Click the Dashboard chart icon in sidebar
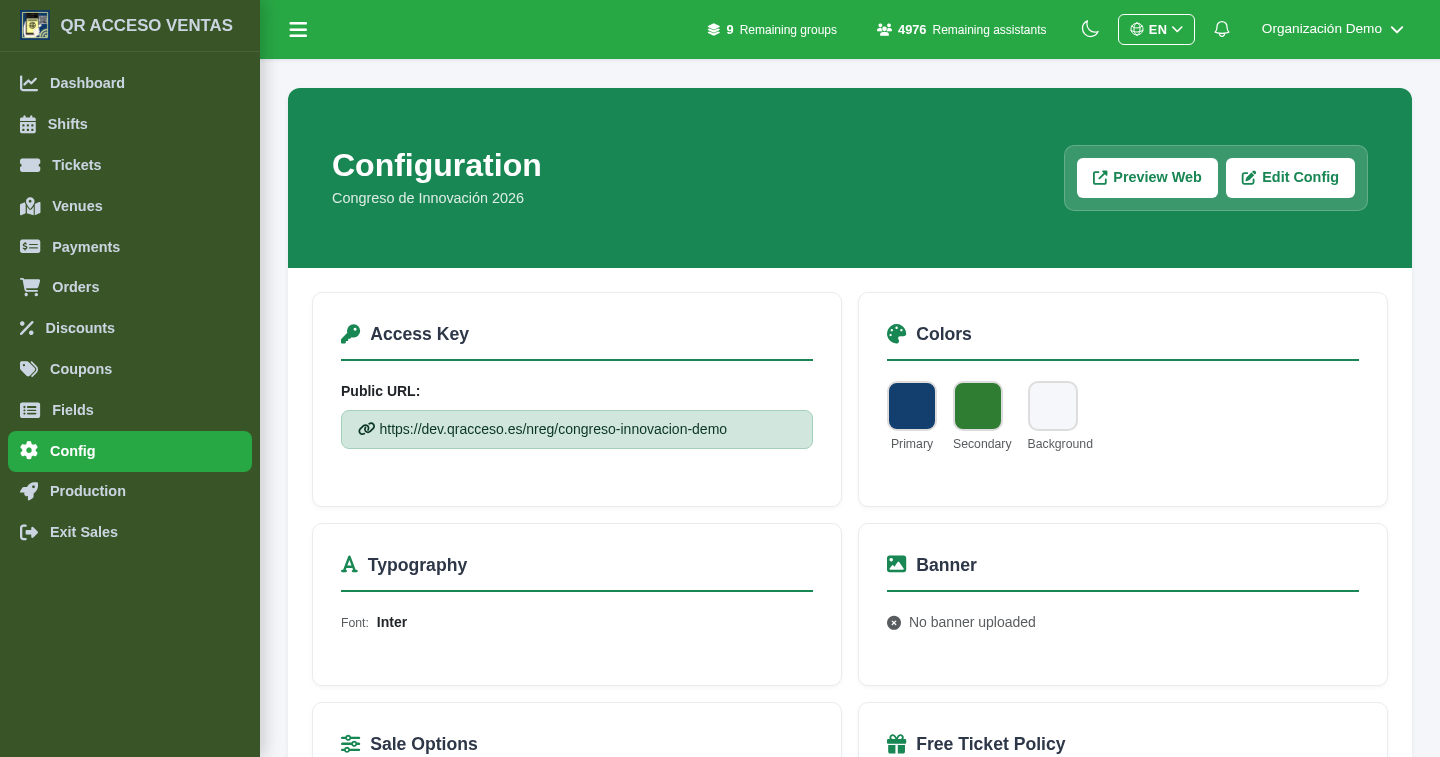 pos(29,83)
